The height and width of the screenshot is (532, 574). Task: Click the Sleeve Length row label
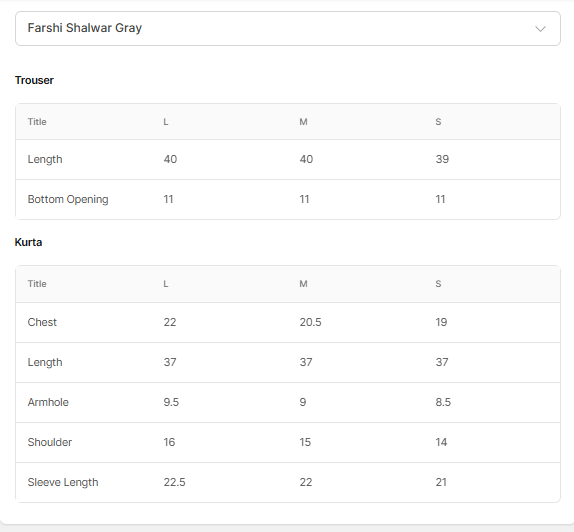63,483
